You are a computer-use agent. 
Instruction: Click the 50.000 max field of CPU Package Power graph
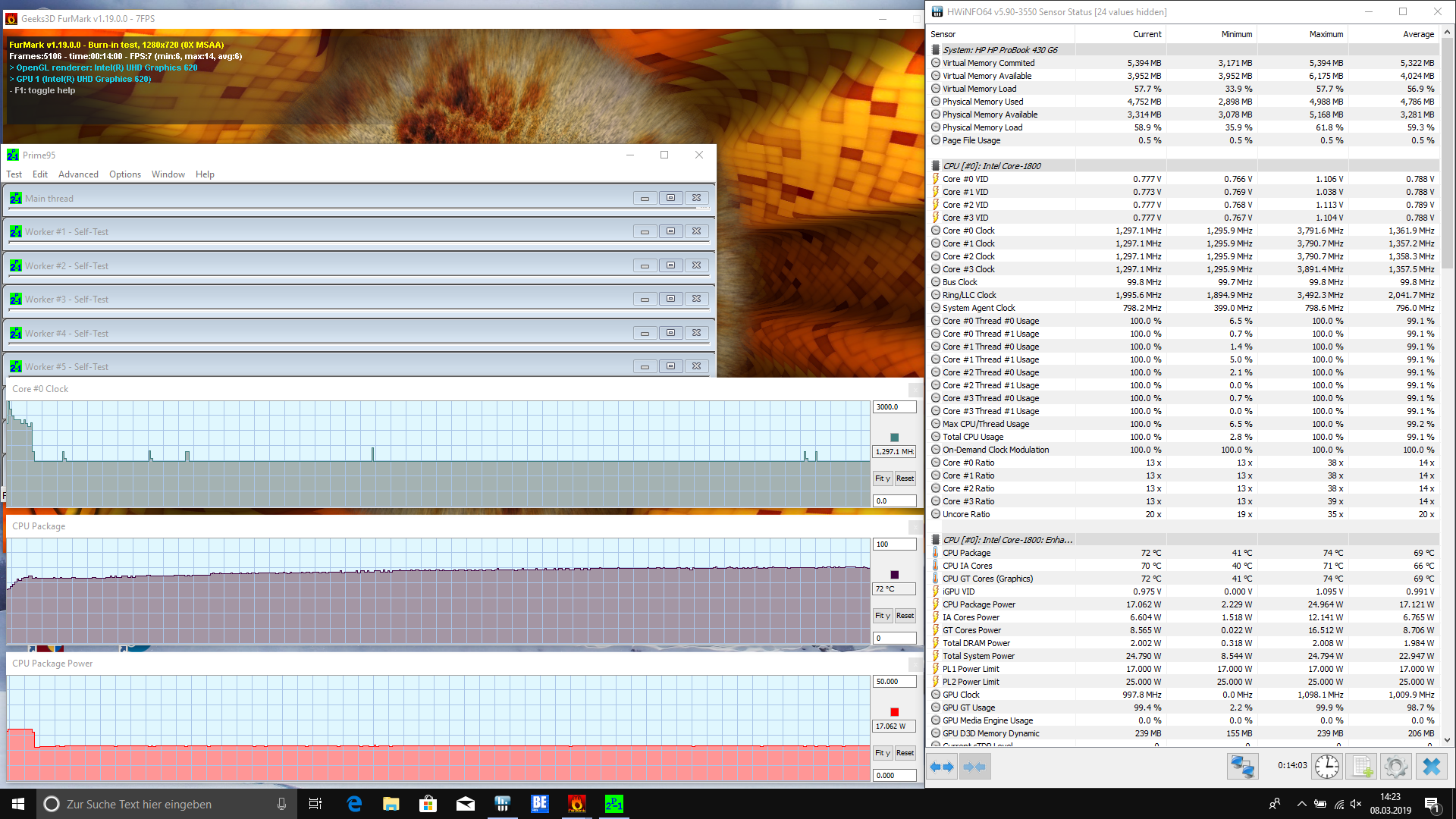pyautogui.click(x=895, y=681)
